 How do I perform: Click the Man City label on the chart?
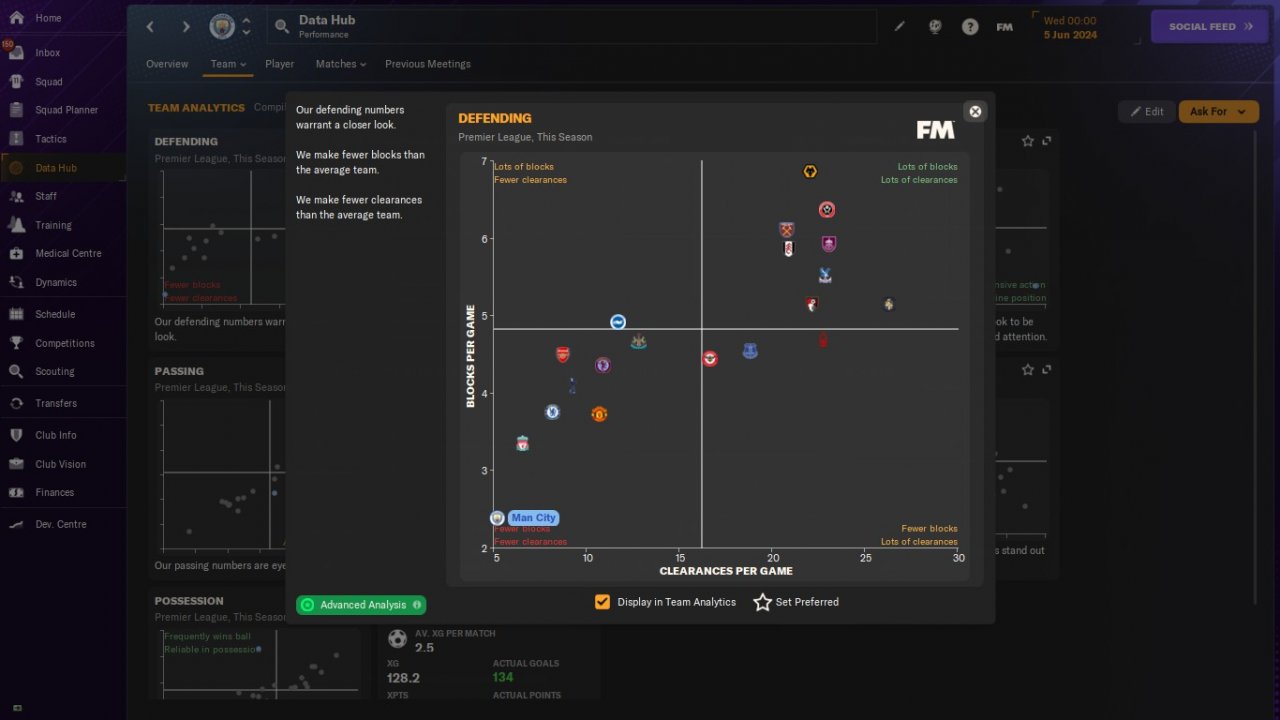[534, 518]
